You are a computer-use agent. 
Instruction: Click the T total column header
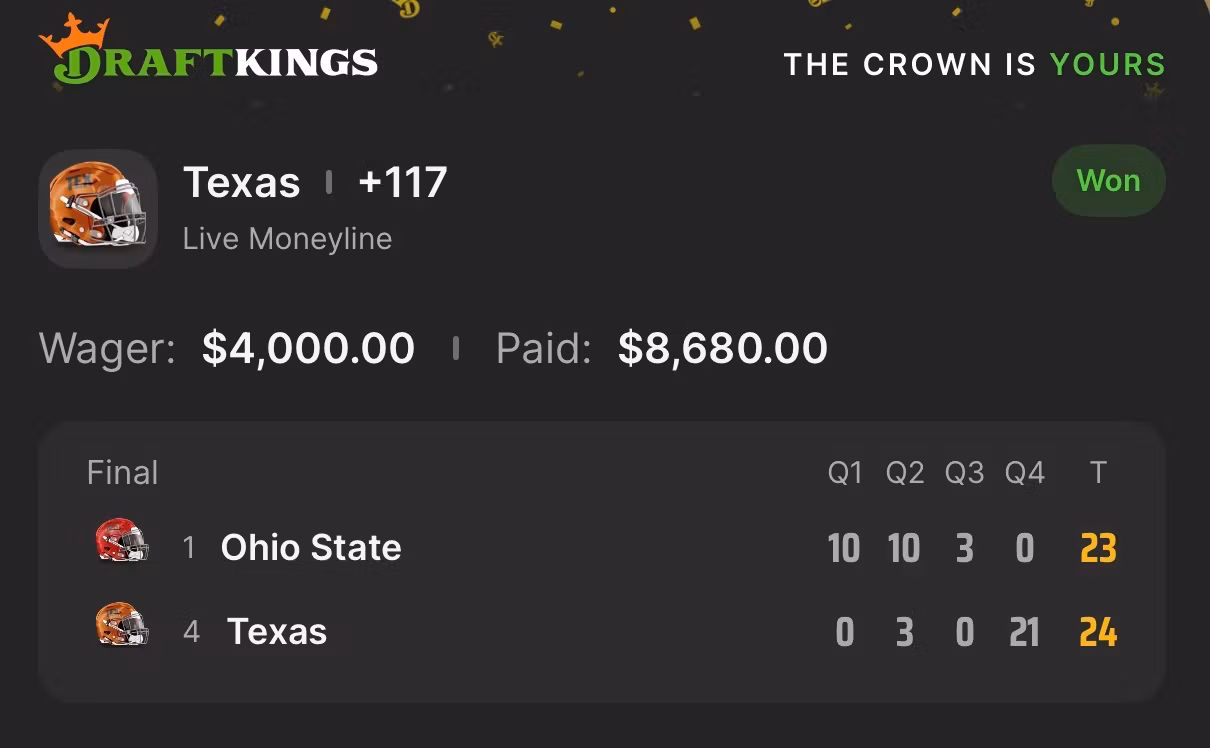[1098, 473]
